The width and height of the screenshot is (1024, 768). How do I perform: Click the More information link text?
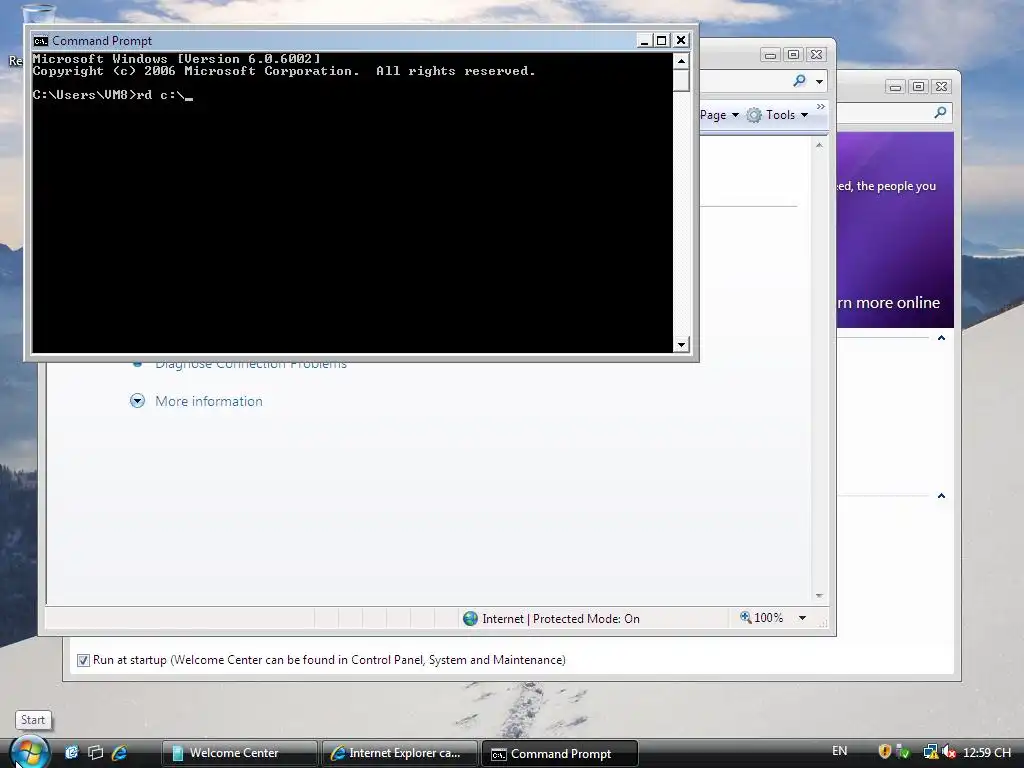point(209,401)
